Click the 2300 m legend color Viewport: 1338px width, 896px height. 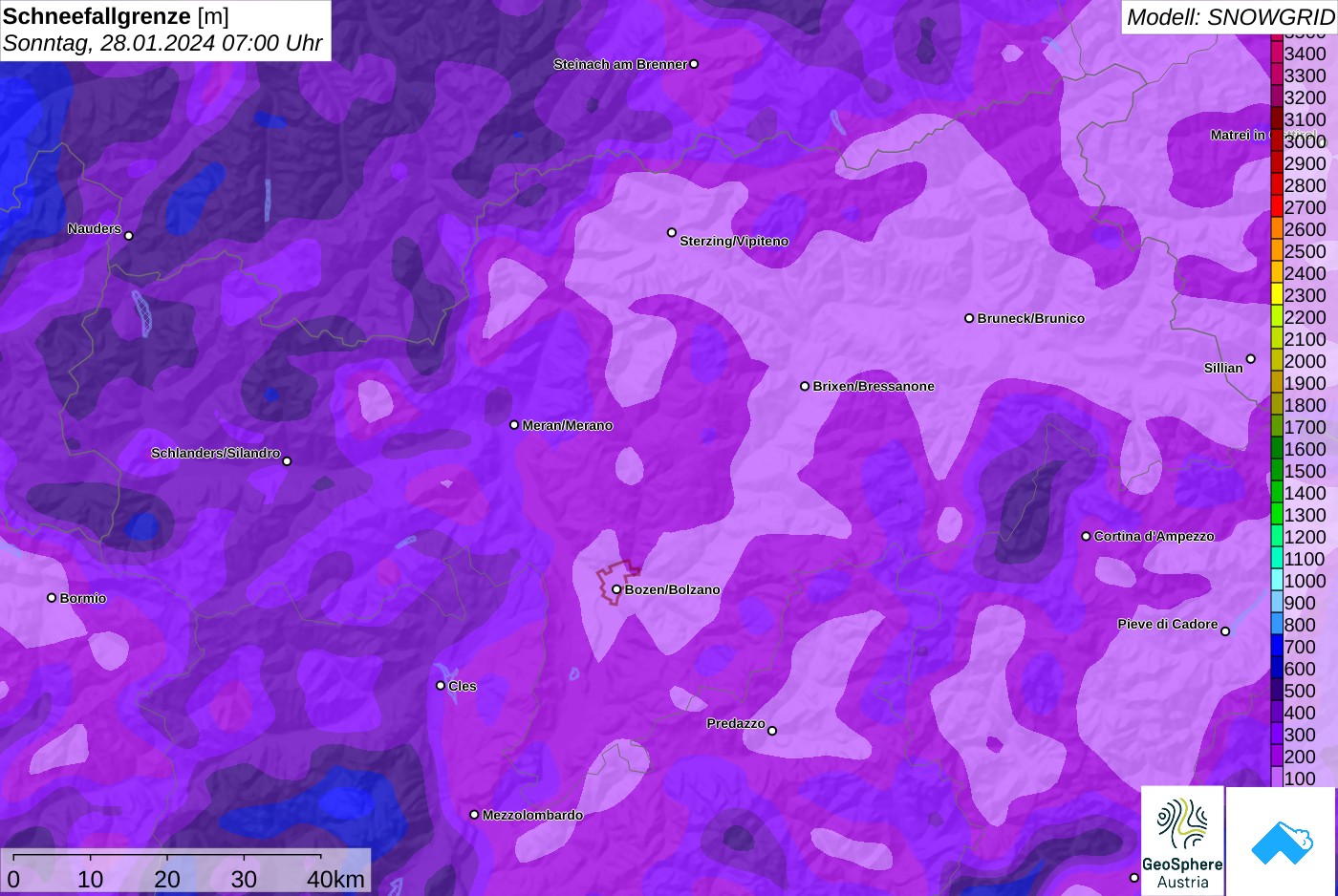pyautogui.click(x=1276, y=294)
